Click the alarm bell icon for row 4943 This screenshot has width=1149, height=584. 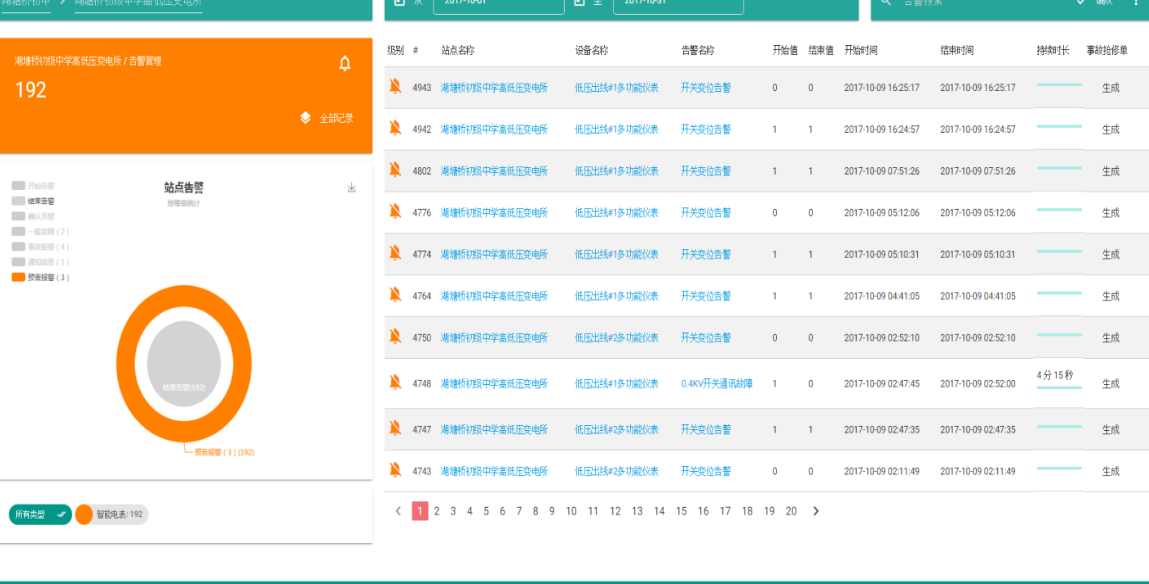point(395,87)
